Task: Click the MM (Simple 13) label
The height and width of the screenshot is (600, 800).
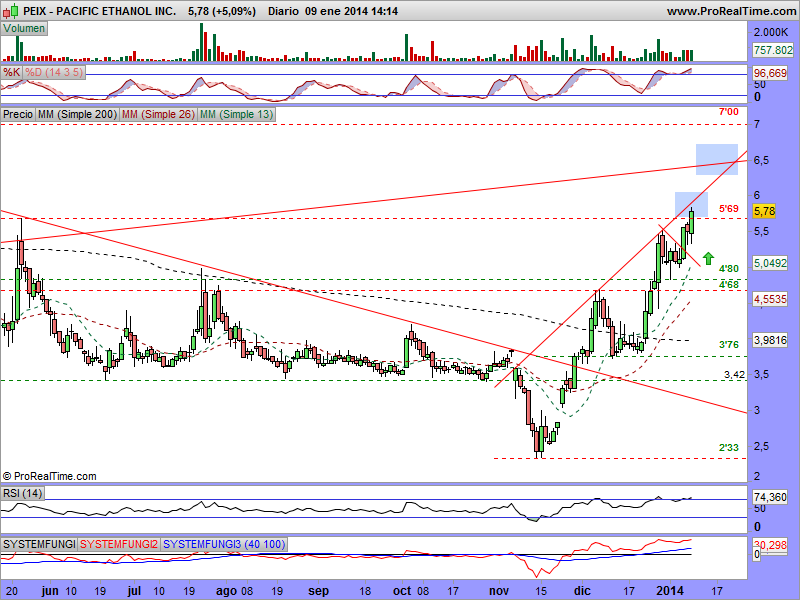Action: coord(237,114)
